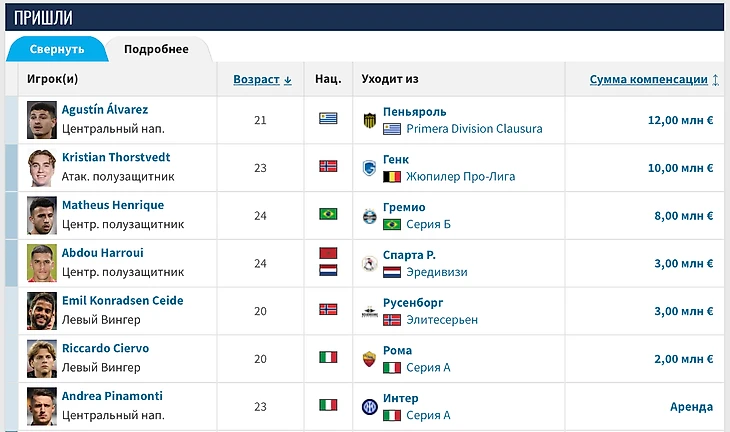
Task: Click Matheus Henrique's player photo
Action: pos(42,216)
